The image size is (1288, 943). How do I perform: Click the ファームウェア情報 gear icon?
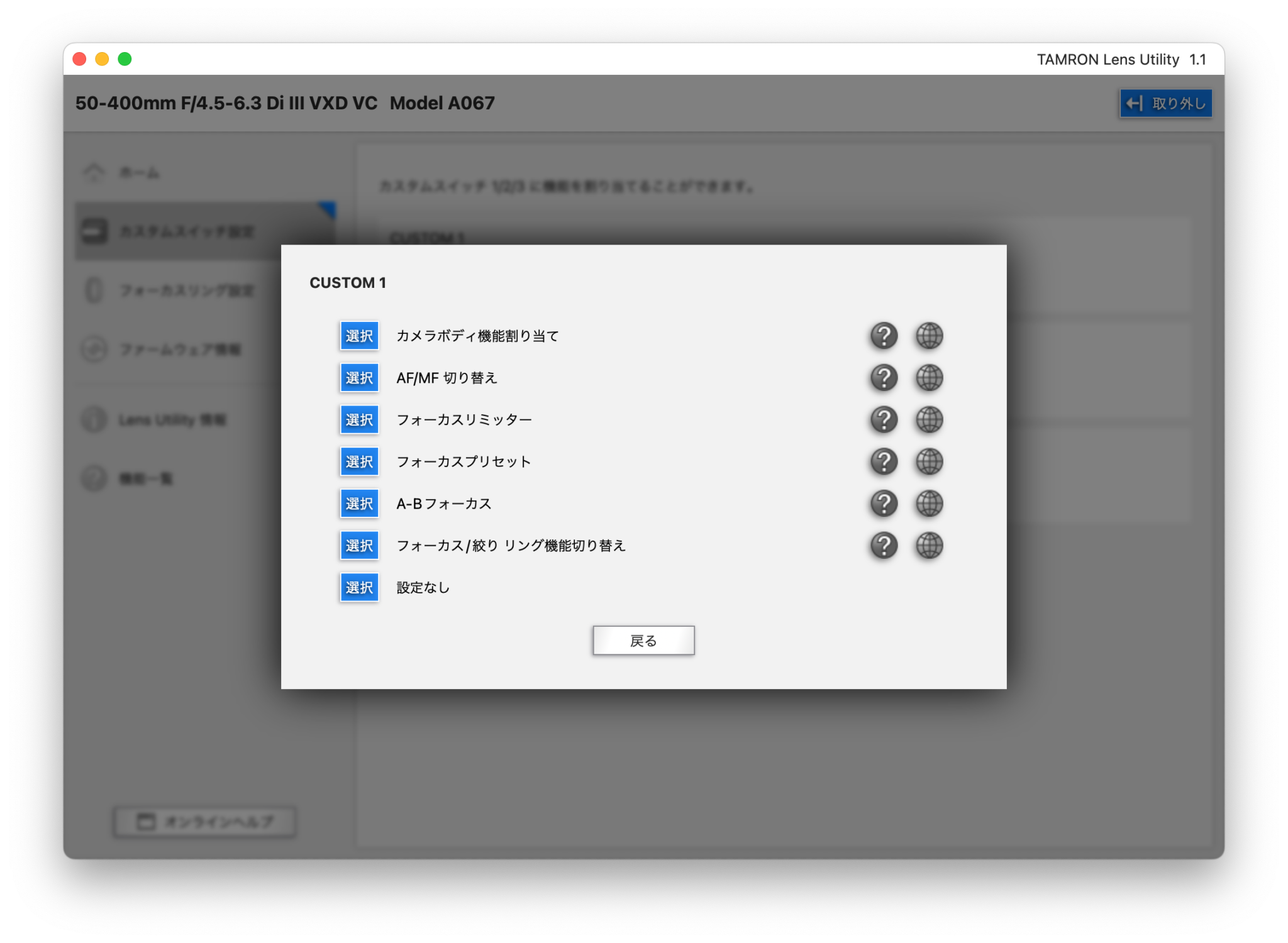point(95,350)
